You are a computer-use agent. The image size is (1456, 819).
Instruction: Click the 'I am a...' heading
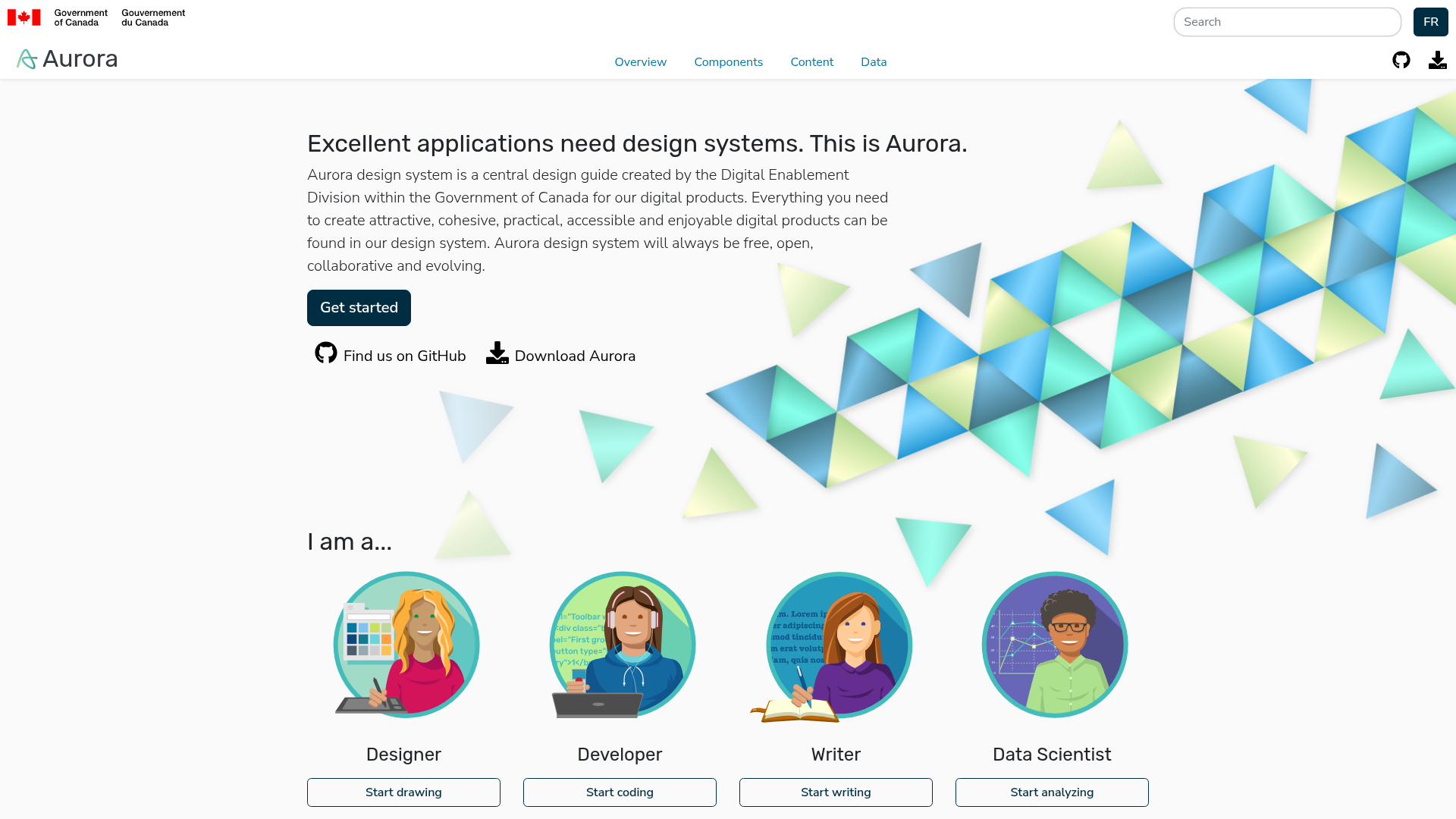(x=350, y=542)
